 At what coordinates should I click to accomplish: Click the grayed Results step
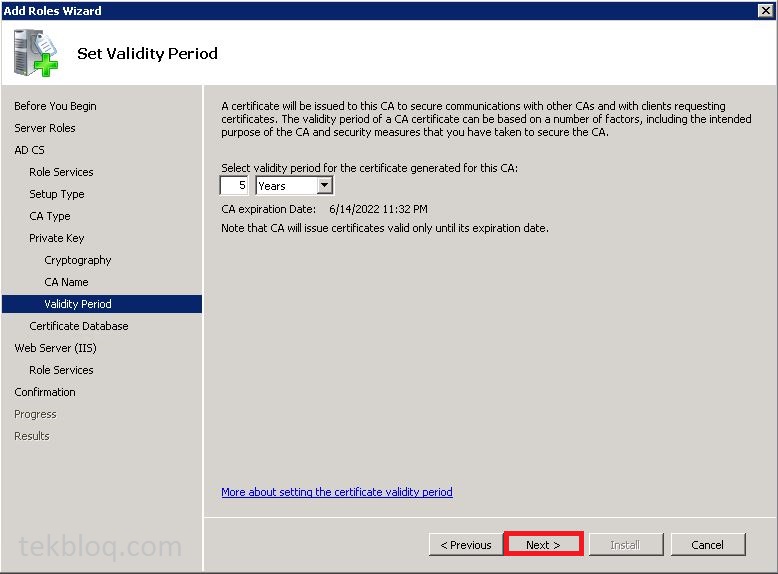click(x=32, y=436)
